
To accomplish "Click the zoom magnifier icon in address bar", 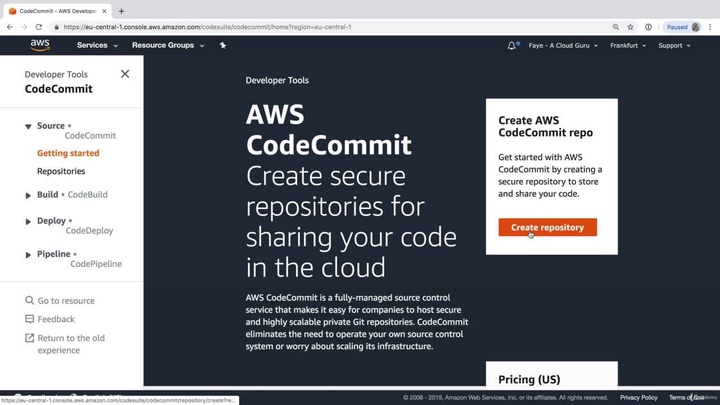I will (615, 27).
